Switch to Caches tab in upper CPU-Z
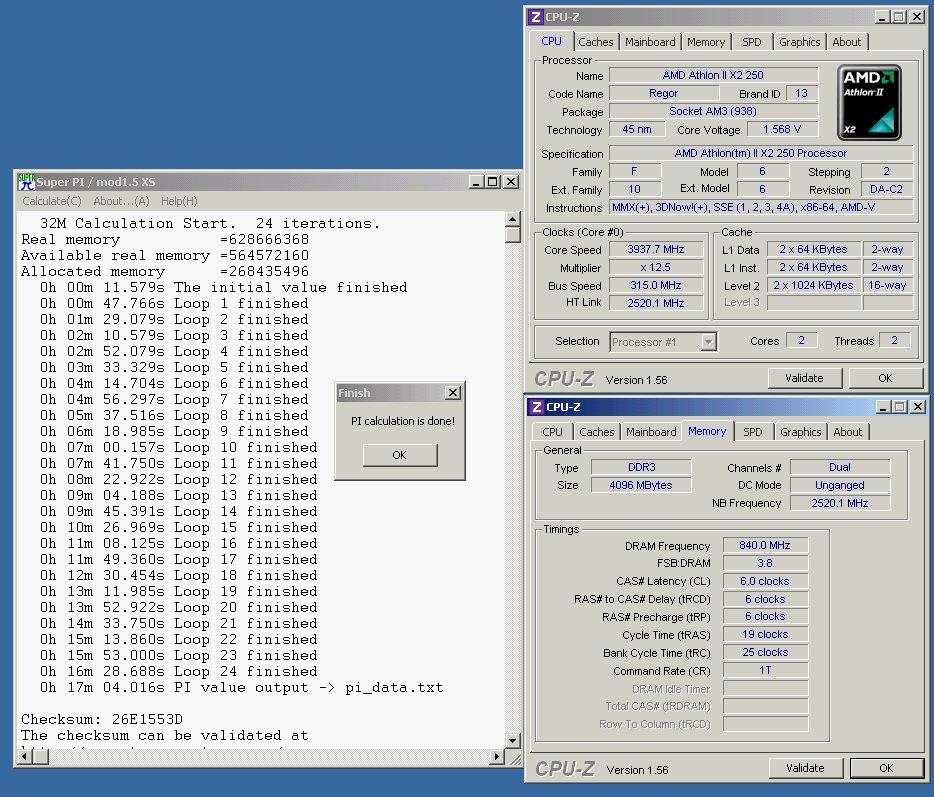 coord(596,42)
